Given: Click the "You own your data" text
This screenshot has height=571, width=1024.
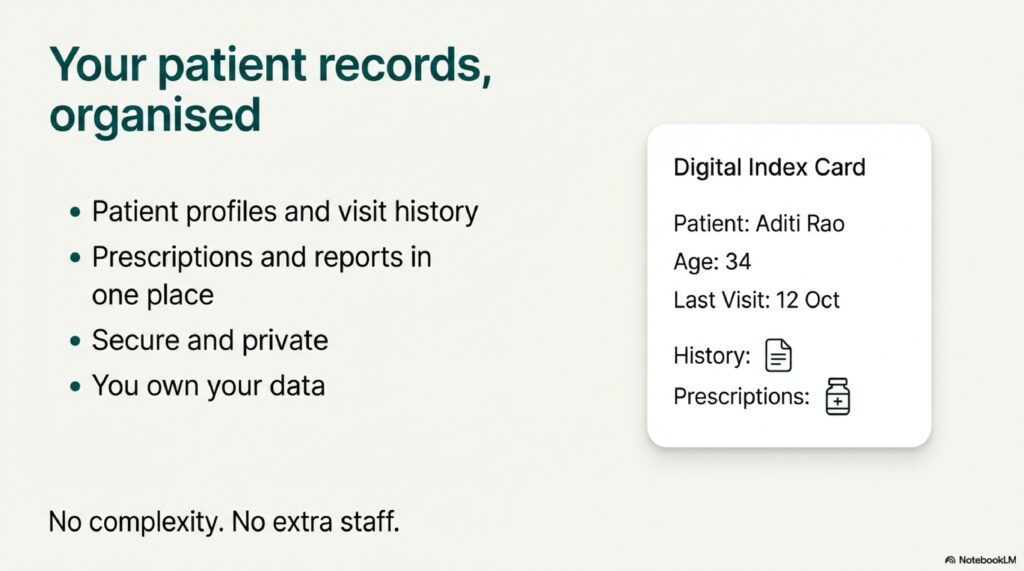Looking at the screenshot, I should pyautogui.click(x=208, y=385).
